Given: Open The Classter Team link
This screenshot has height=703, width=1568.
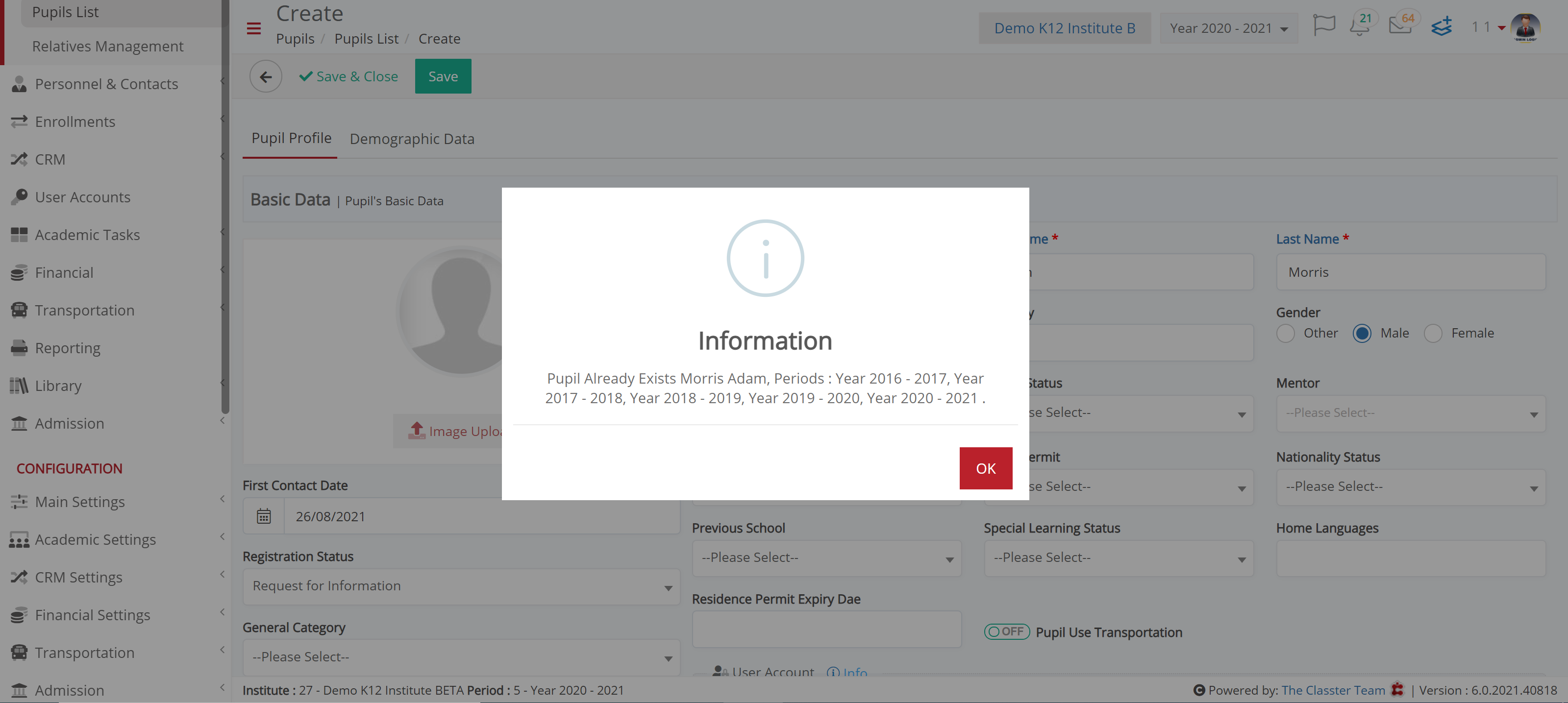Looking at the screenshot, I should (1332, 690).
